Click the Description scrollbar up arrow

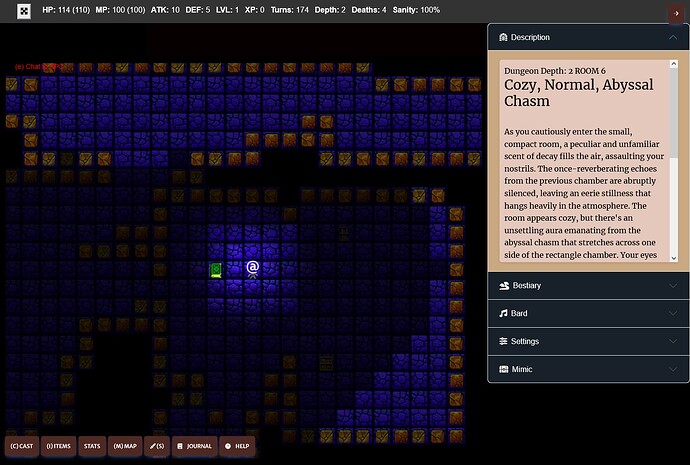pos(674,64)
